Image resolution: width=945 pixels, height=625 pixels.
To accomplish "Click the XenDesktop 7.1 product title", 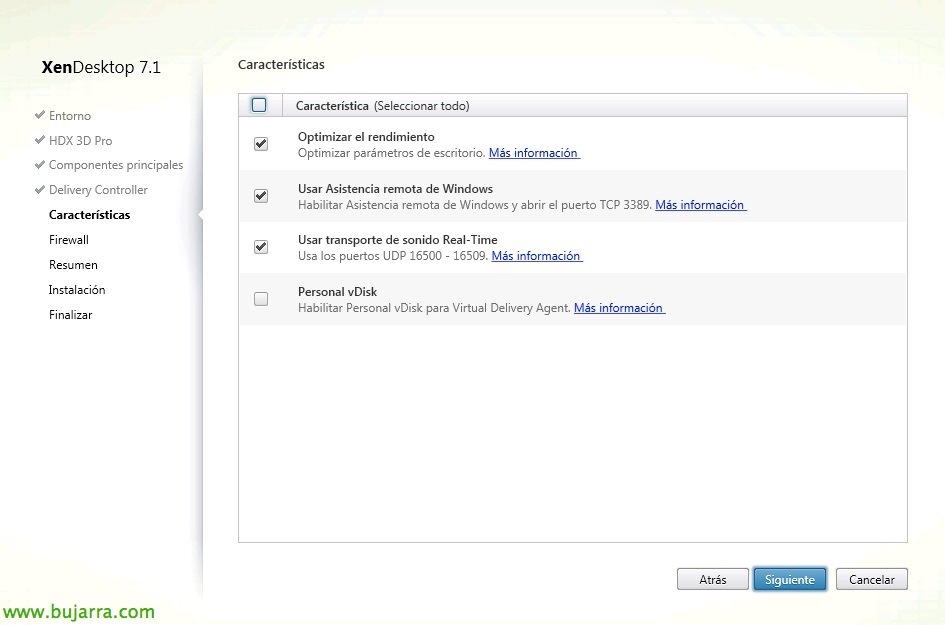I will [101, 67].
